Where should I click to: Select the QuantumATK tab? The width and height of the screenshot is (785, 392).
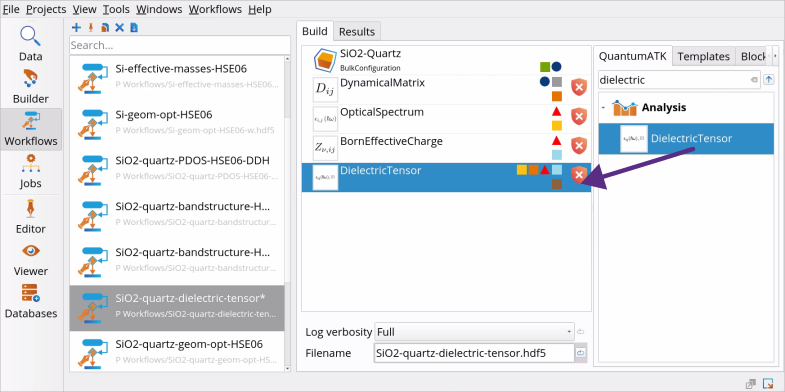coord(633,56)
